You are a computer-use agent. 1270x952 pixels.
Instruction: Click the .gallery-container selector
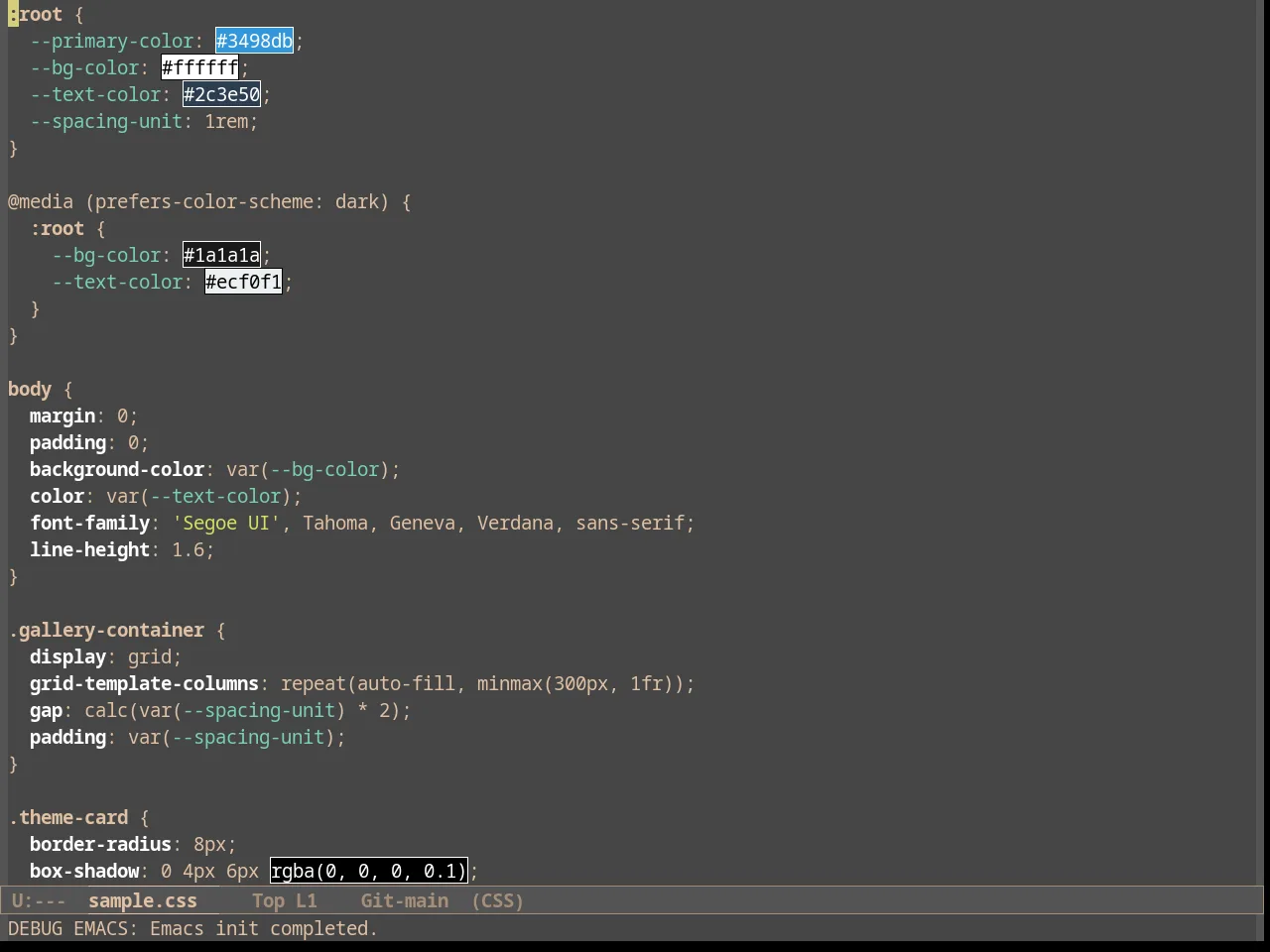[x=106, y=630]
